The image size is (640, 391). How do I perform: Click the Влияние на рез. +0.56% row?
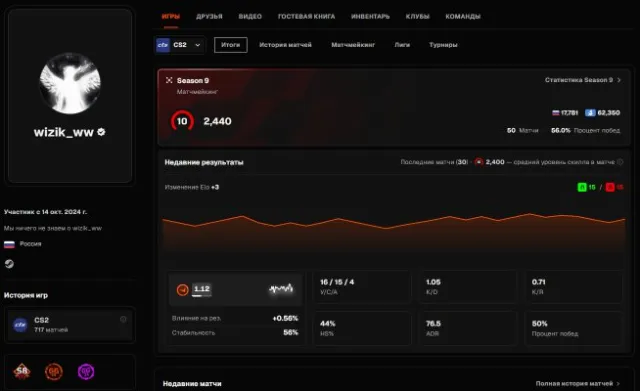point(235,318)
